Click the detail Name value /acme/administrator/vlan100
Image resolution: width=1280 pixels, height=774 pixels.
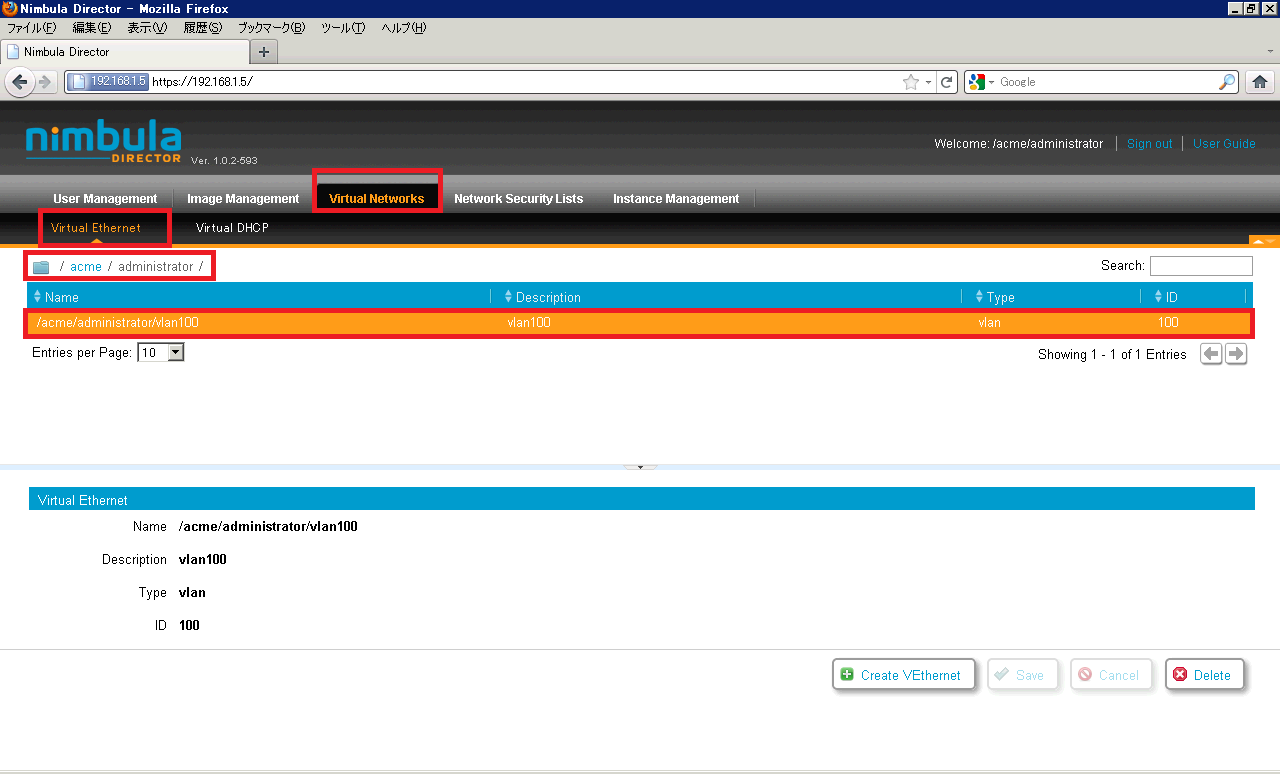(x=268, y=526)
